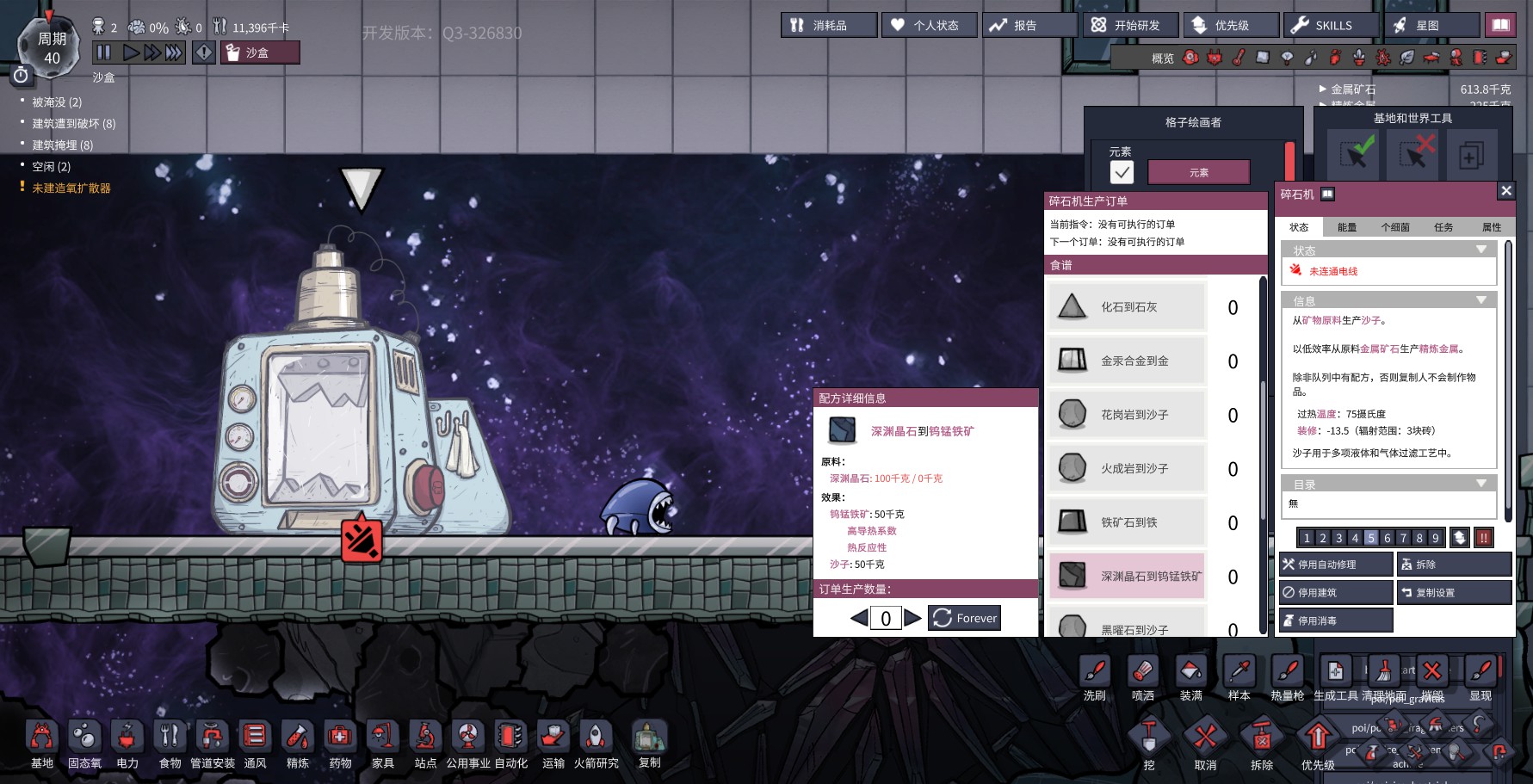Open the 消耗品 menu
The height and width of the screenshot is (784, 1533).
pos(829,25)
